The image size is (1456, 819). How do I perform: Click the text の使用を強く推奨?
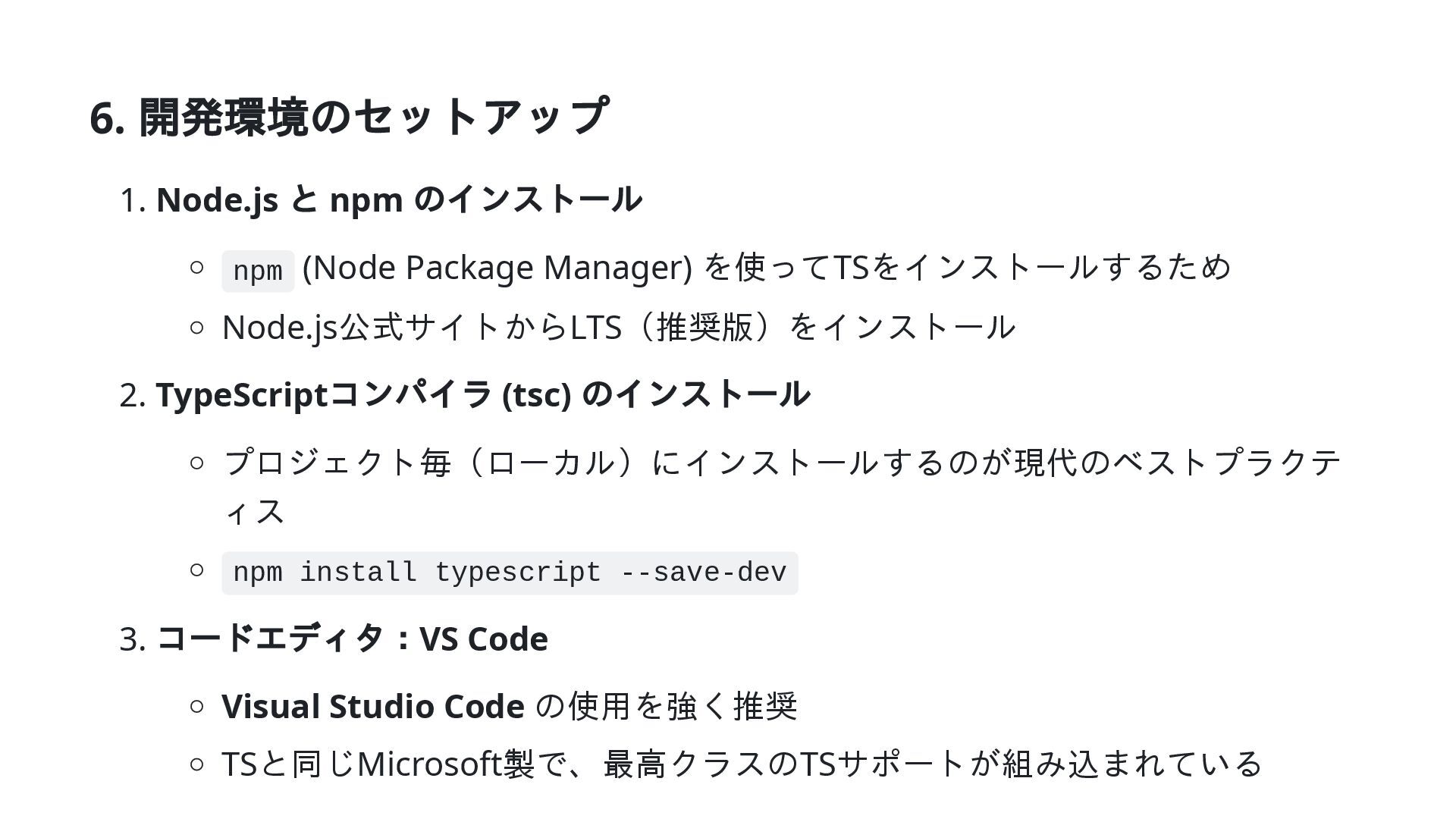667,706
